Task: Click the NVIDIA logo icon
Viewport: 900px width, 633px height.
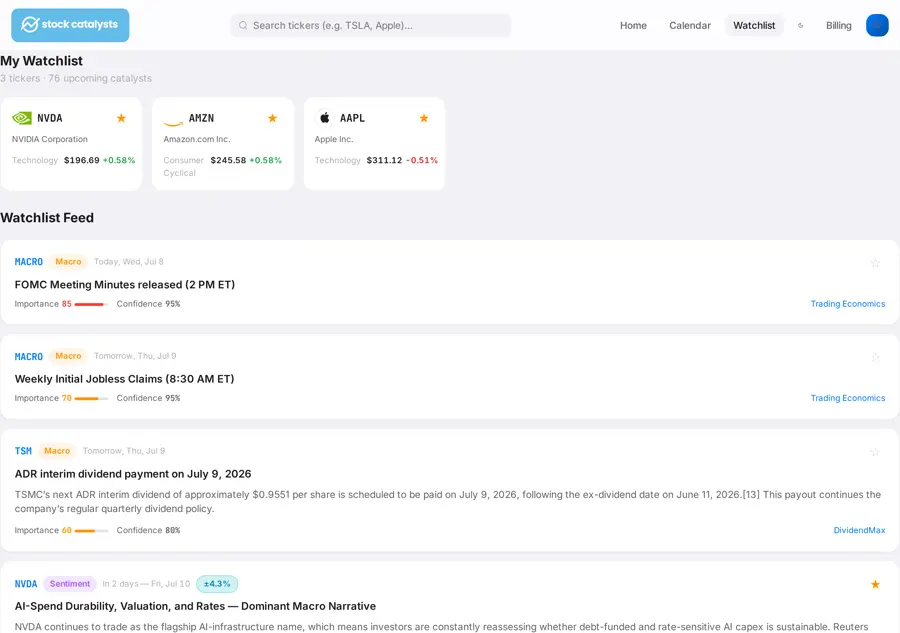Action: [x=22, y=118]
